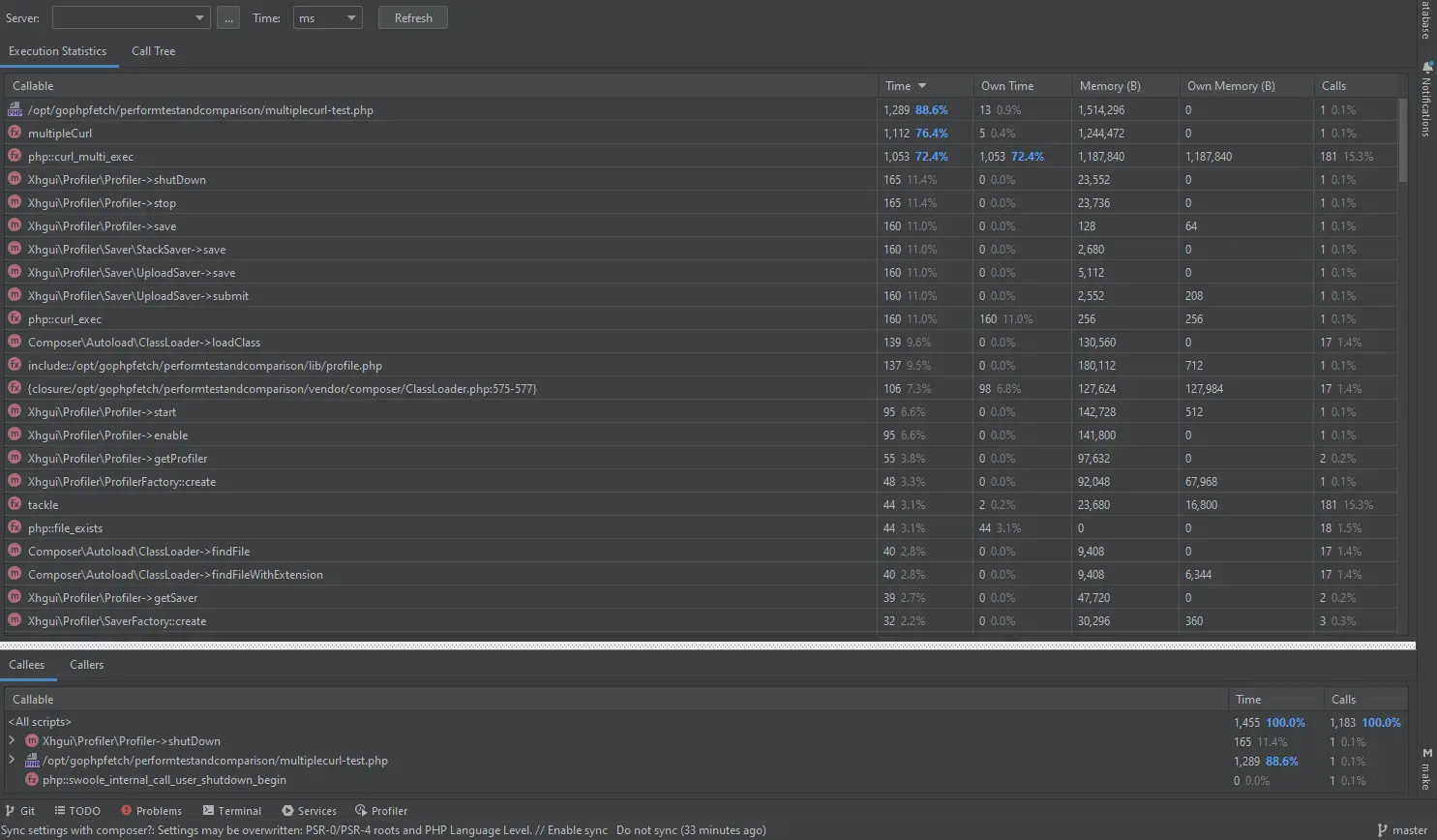Open the Terminal tool window
The image size is (1437, 840).
tap(232, 811)
